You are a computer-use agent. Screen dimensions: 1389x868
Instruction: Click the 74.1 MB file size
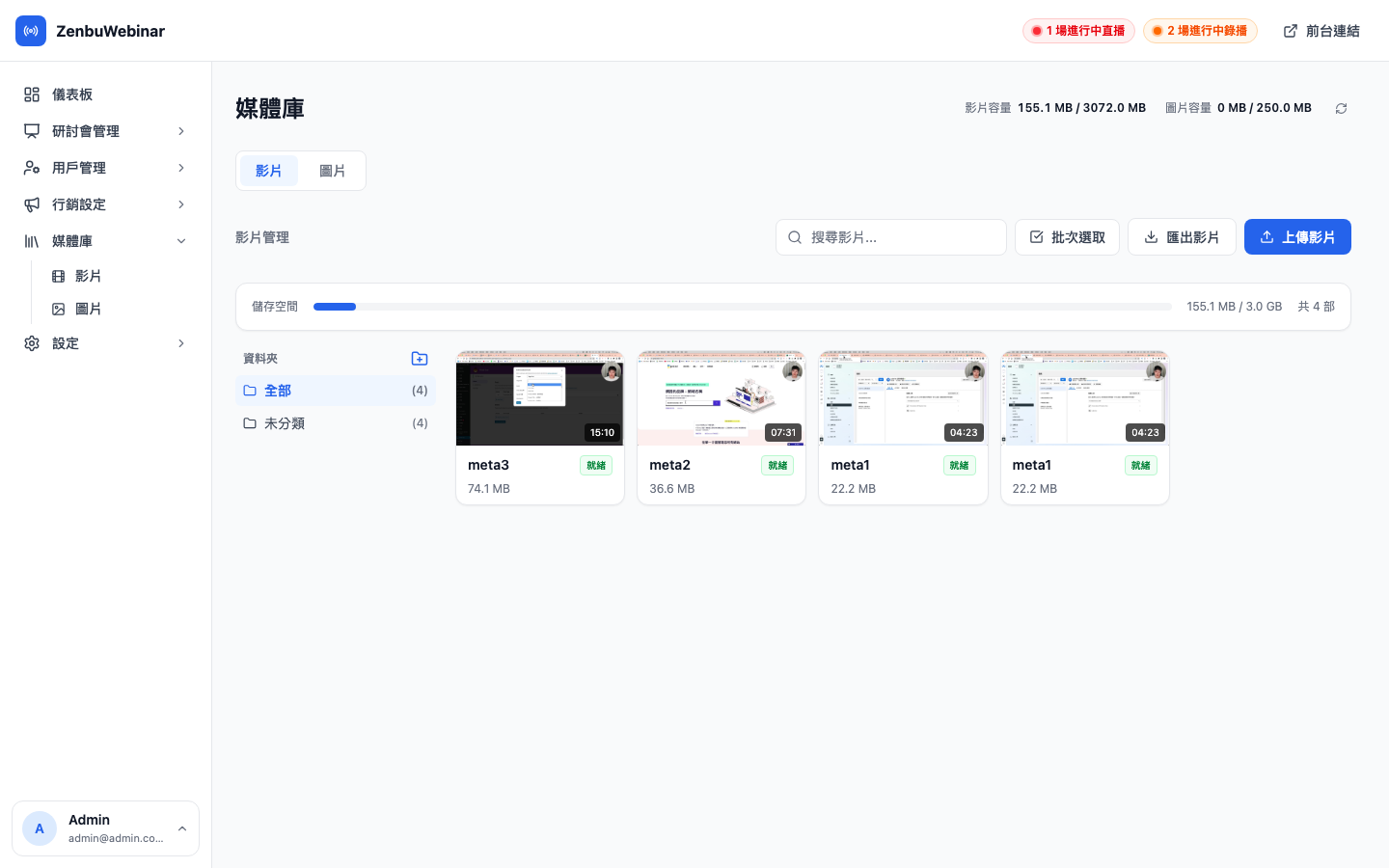pyautogui.click(x=489, y=489)
